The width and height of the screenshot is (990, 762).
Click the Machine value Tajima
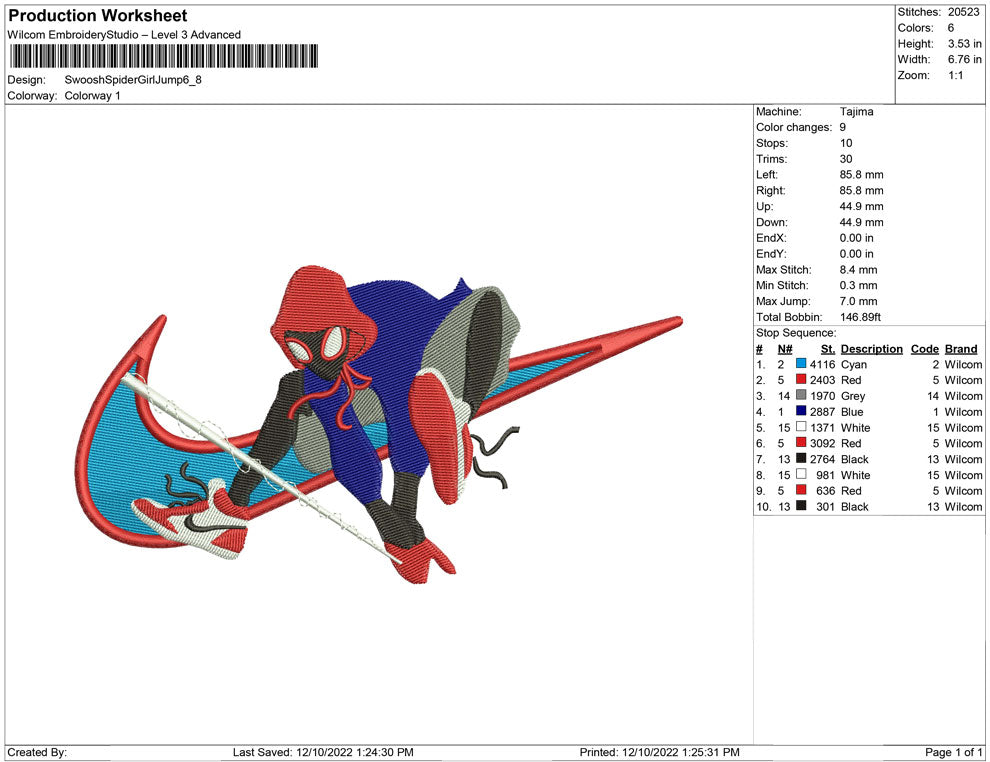coord(857,112)
